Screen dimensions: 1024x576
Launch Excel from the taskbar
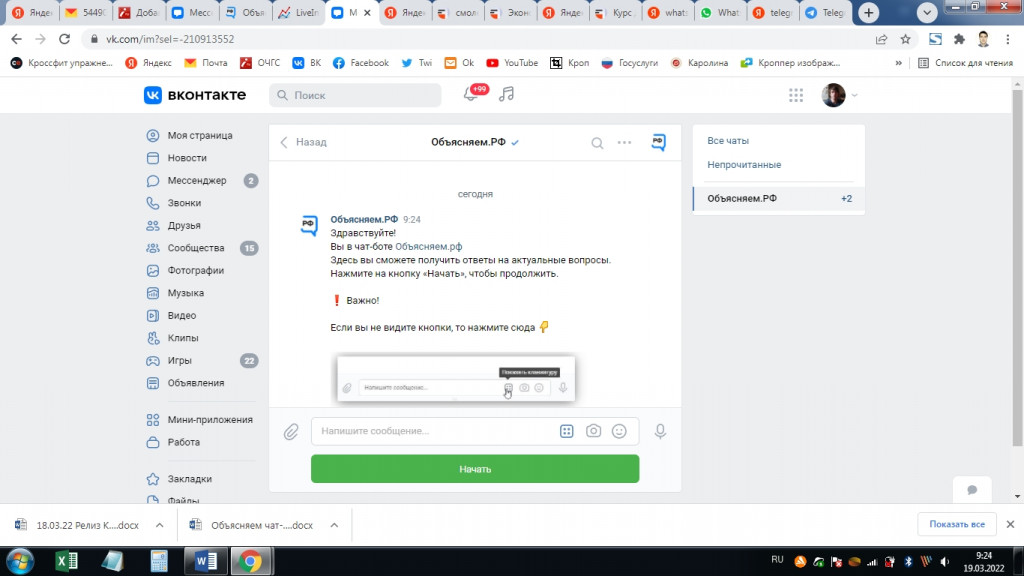pos(67,561)
